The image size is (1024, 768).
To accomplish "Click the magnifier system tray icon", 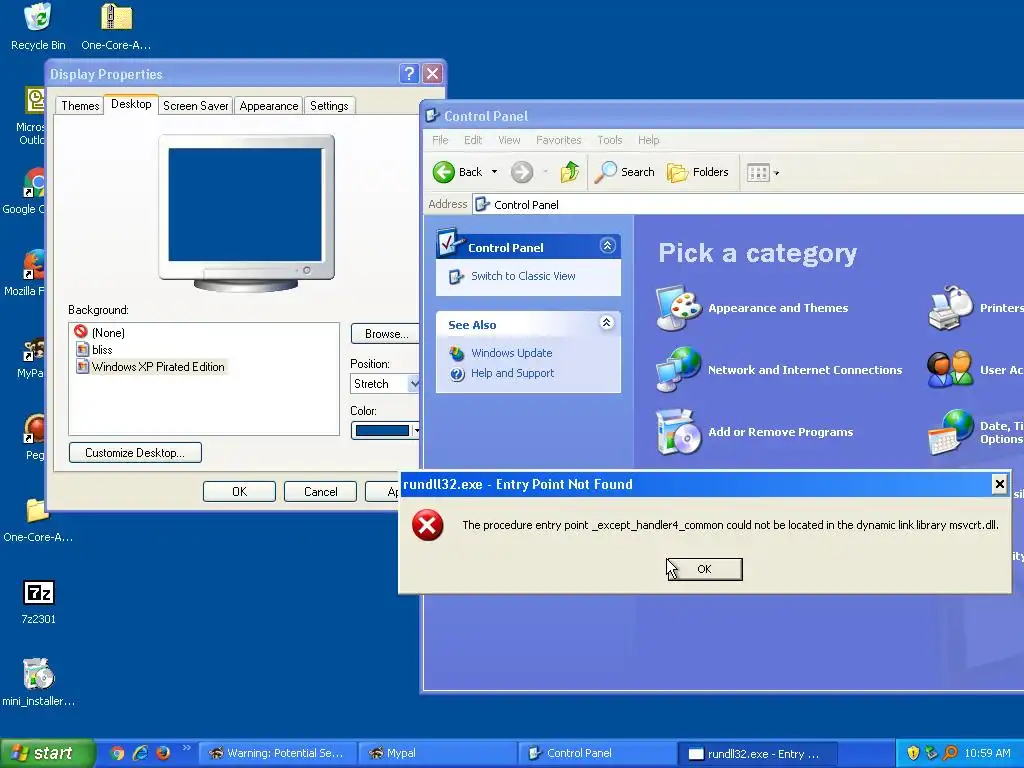I will 950,753.
